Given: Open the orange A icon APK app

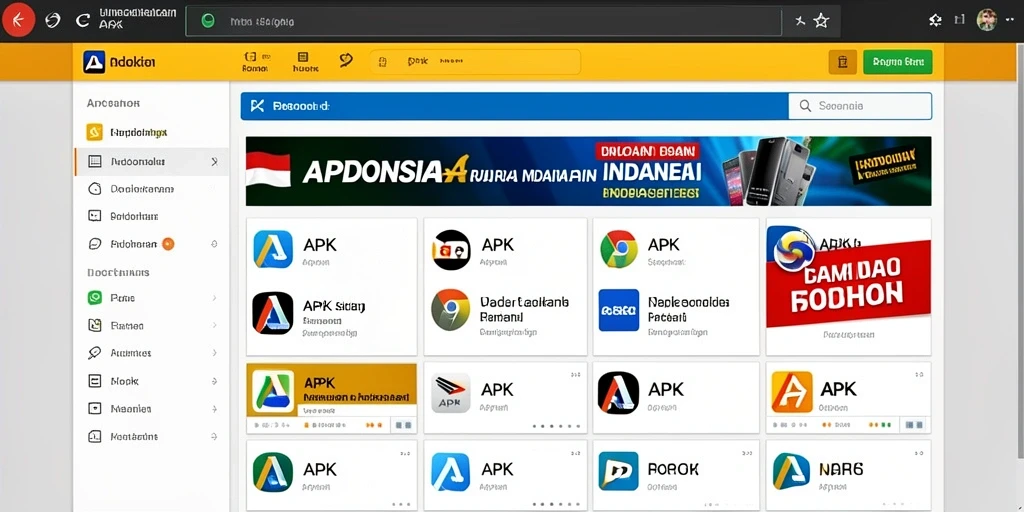Looking at the screenshot, I should click(792, 392).
